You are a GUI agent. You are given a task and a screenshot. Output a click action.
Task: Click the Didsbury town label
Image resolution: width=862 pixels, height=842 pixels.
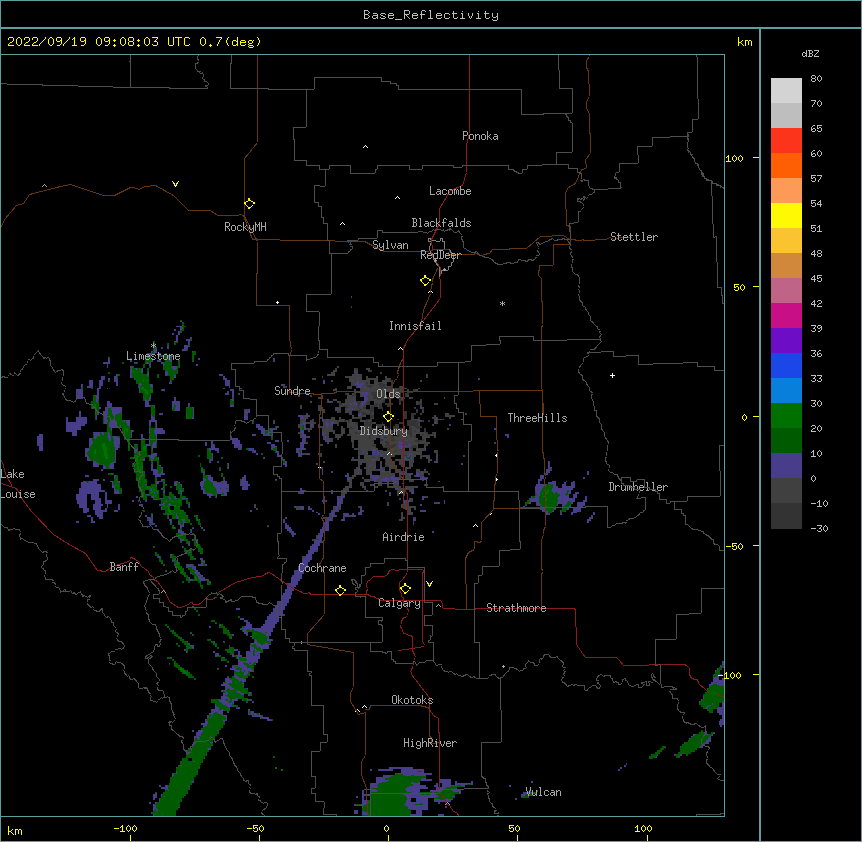384,431
